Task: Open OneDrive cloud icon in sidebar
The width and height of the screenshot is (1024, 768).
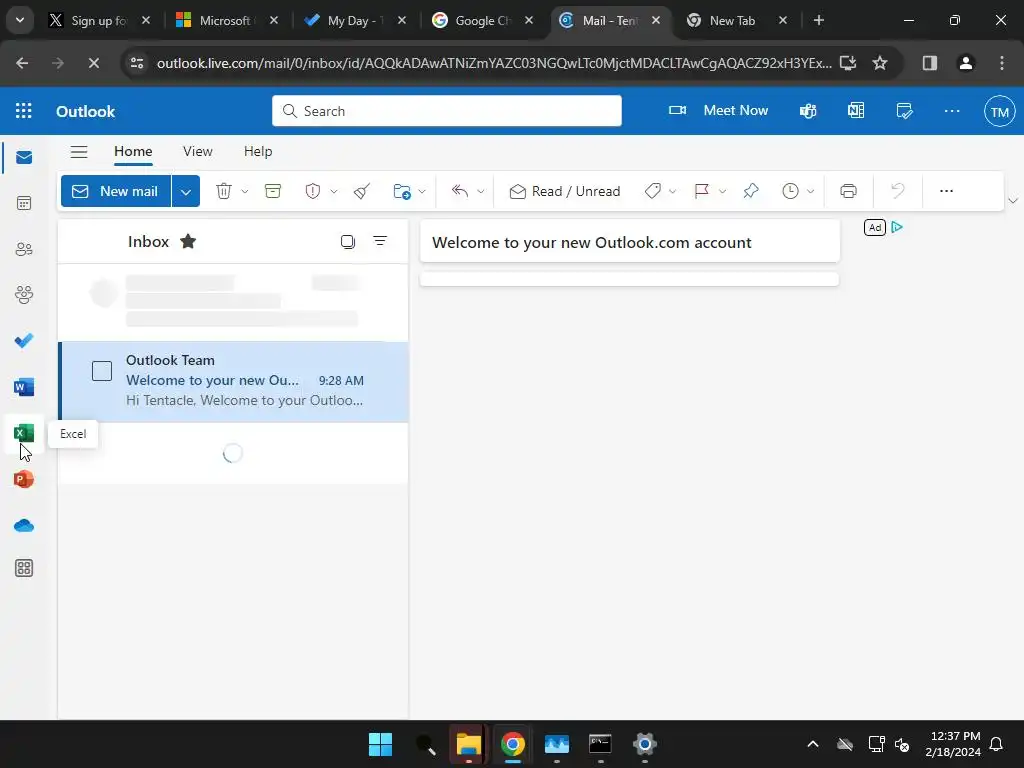Action: click(24, 525)
